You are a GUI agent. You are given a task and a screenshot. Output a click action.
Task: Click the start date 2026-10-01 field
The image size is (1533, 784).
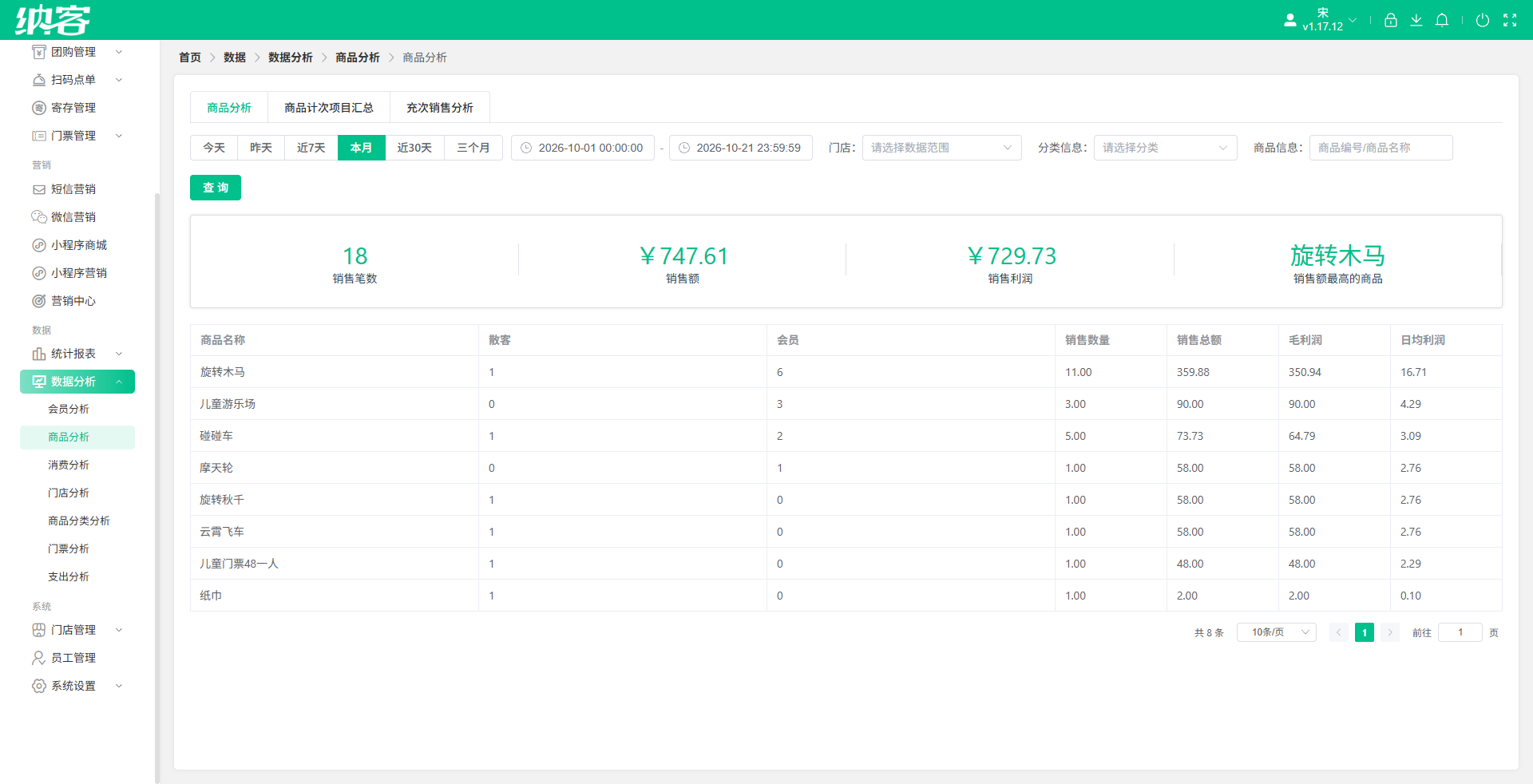583,148
